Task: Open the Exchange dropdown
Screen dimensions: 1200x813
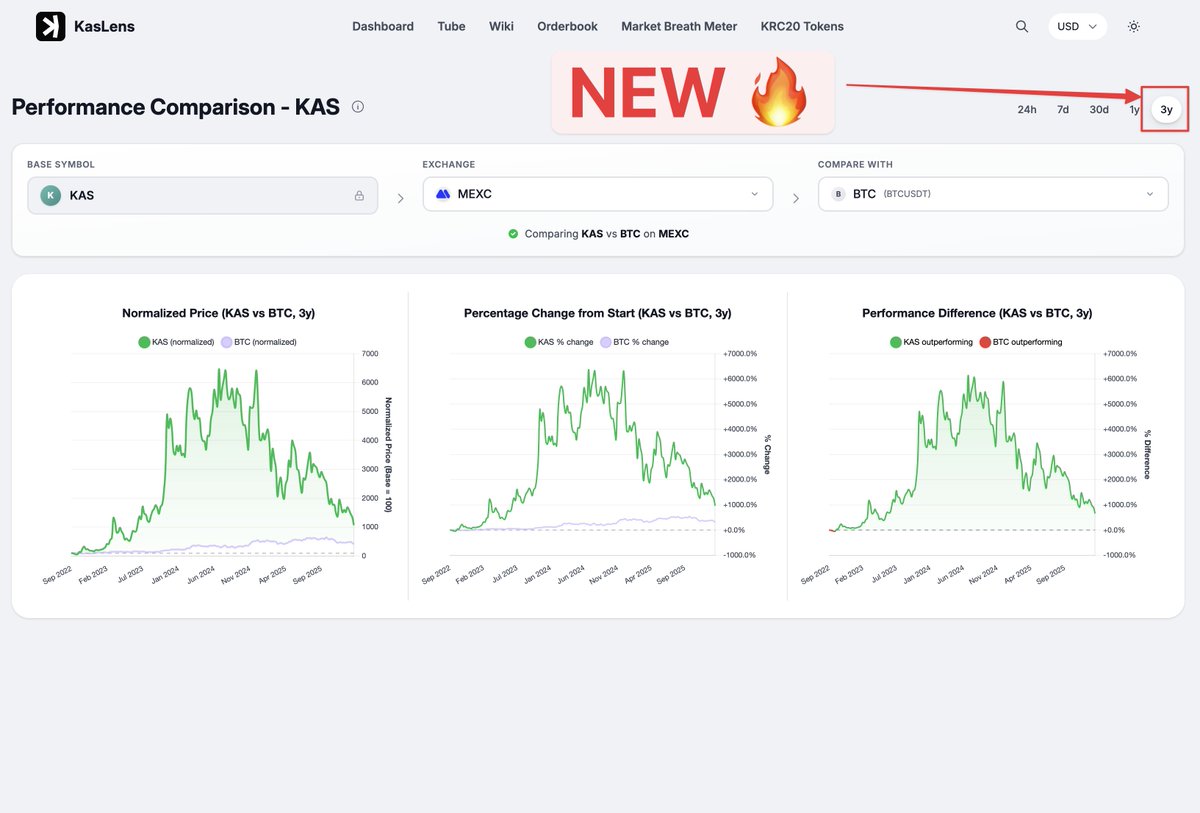Action: 597,193
